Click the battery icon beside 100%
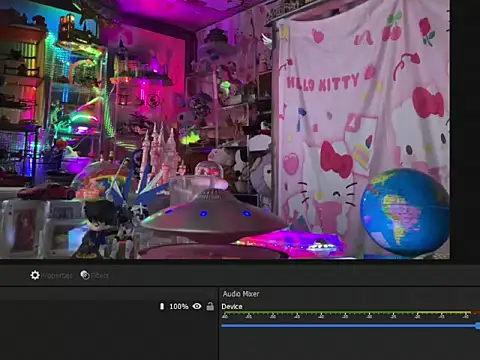Viewport: 480px width, 360px height. [x=162, y=306]
